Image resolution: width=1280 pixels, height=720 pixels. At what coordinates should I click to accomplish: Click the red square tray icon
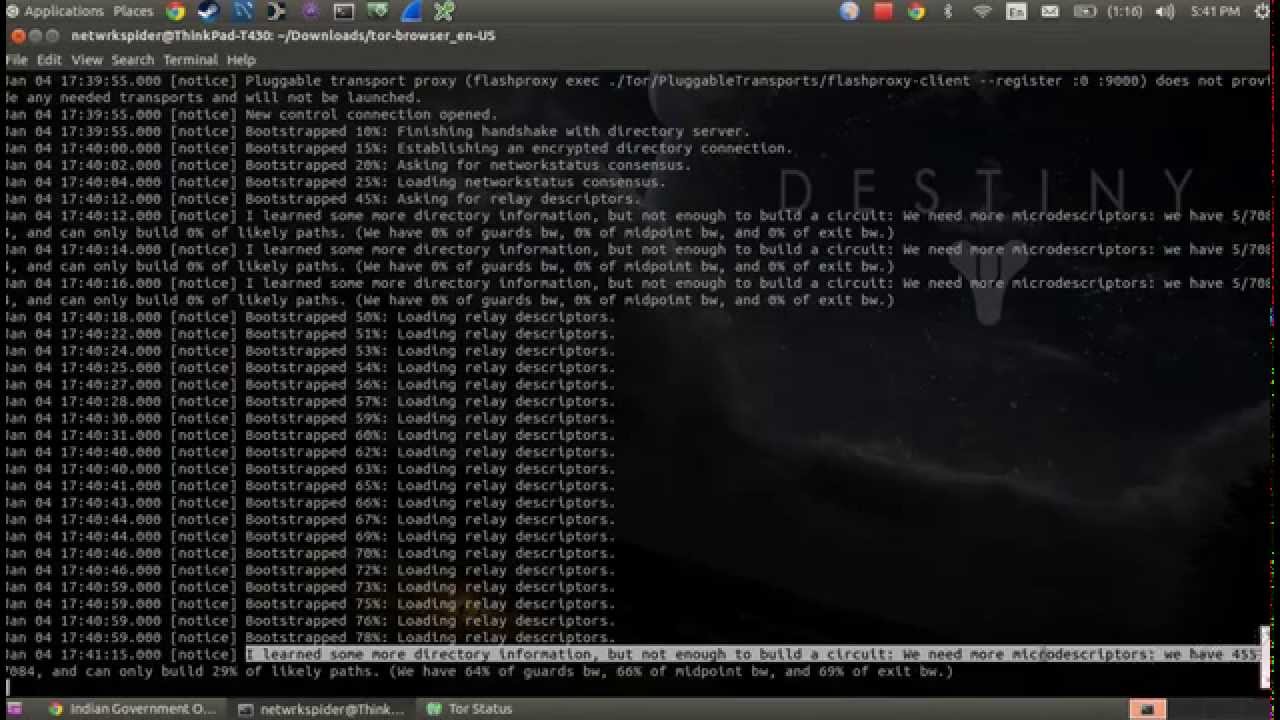[x=883, y=12]
